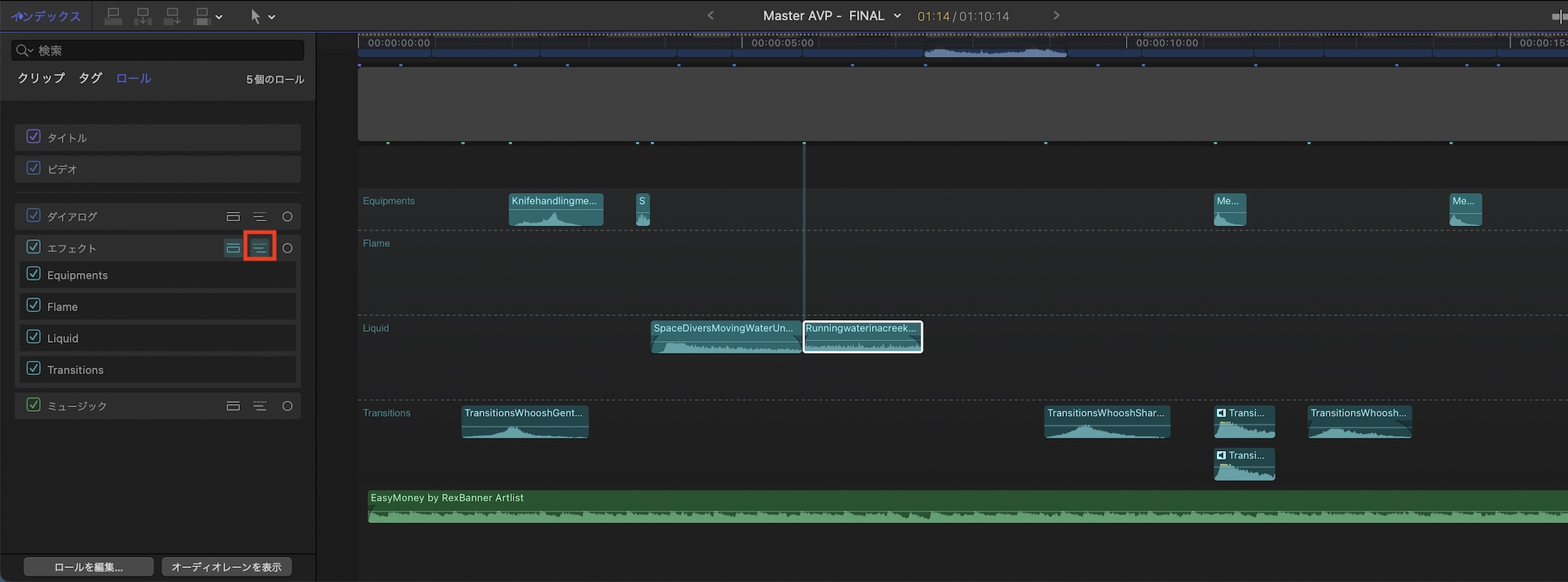Switch to the クリップ tab

41,78
